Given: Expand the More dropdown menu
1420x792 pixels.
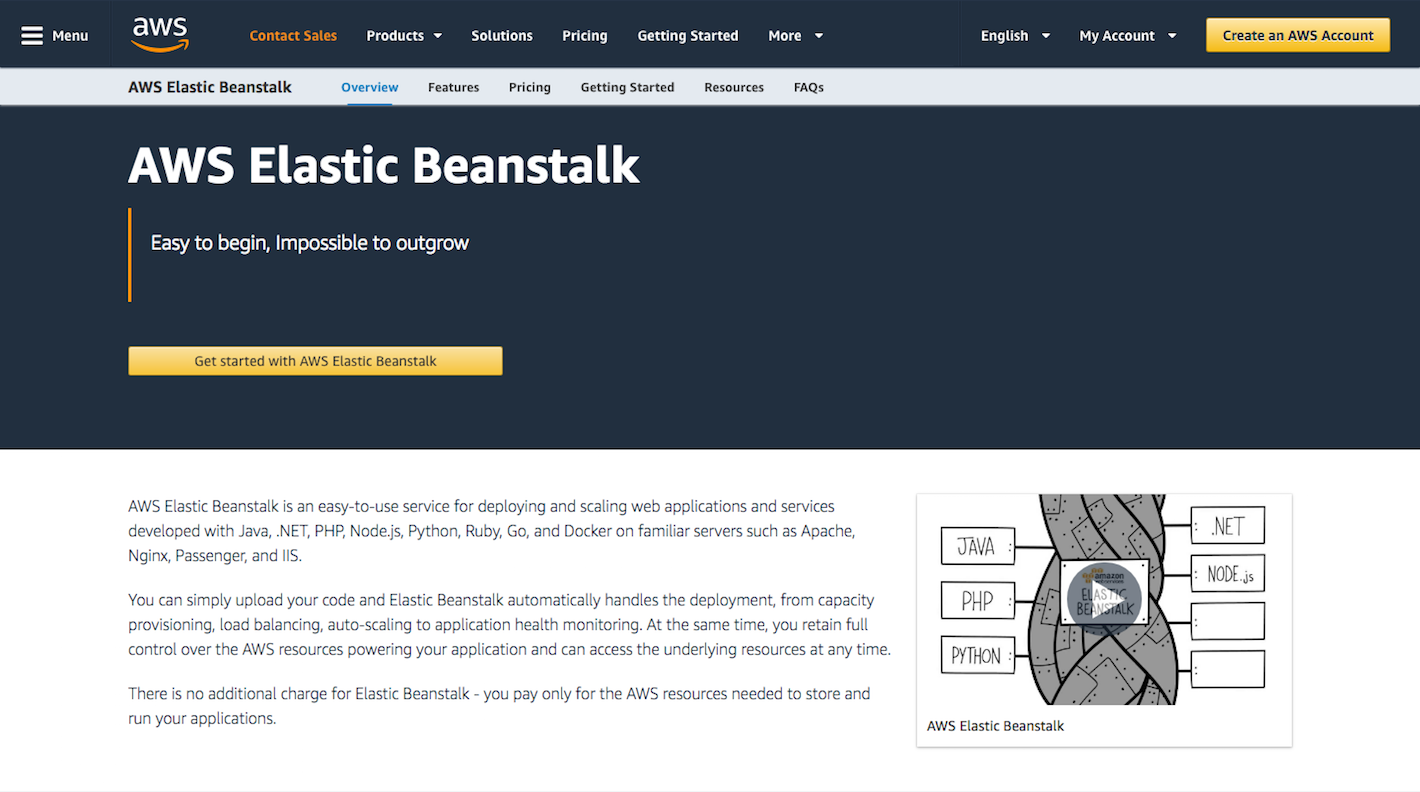Looking at the screenshot, I should pos(795,36).
